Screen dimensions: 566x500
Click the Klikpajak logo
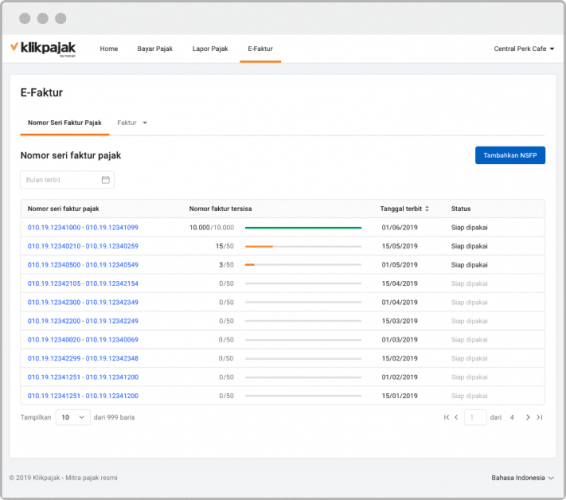[x=43, y=48]
